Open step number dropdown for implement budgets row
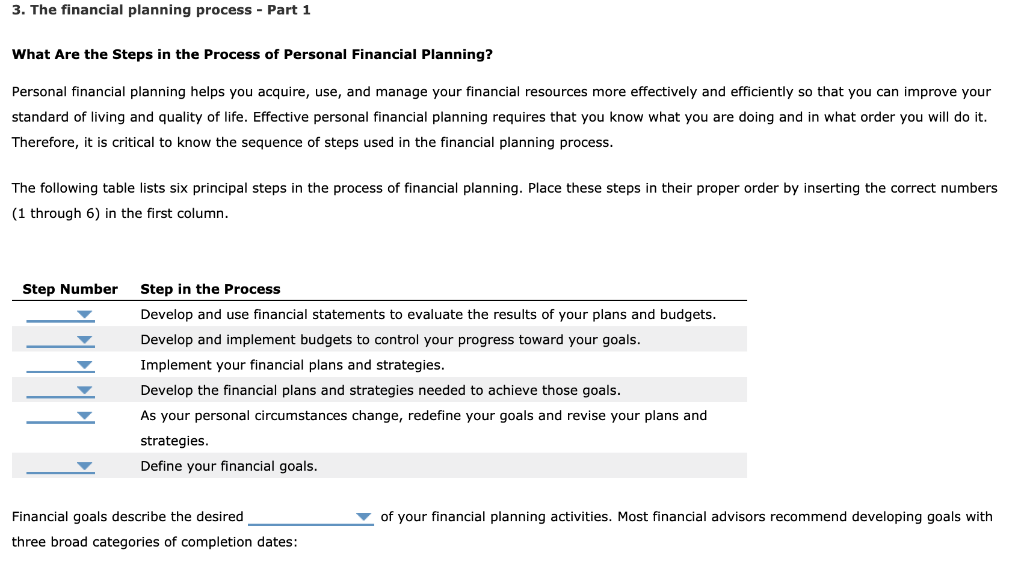The image size is (1024, 573). (x=60, y=340)
